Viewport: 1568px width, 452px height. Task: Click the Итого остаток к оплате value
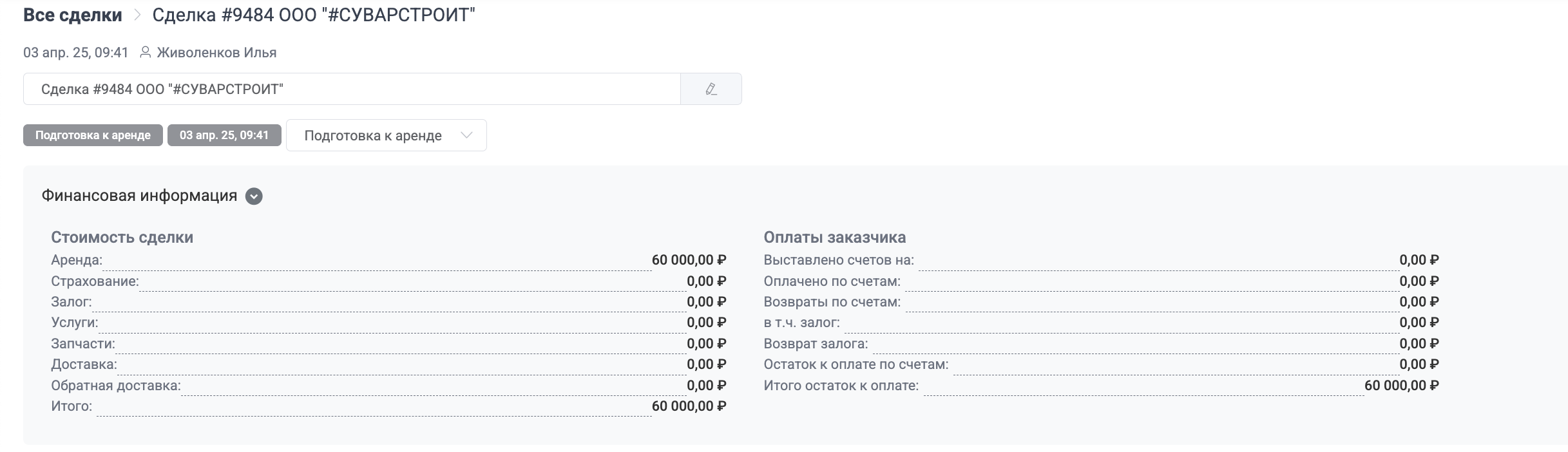(x=1401, y=386)
